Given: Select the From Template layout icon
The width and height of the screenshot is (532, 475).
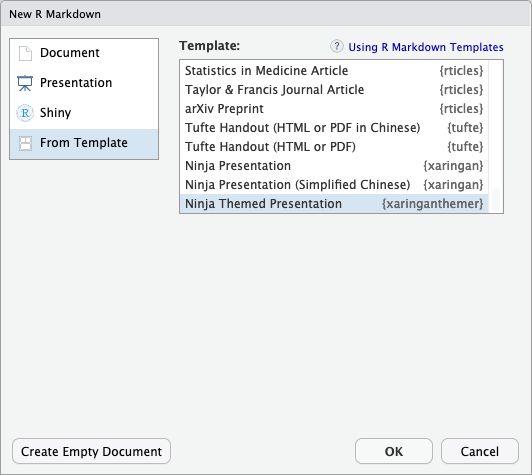Looking at the screenshot, I should point(25,143).
